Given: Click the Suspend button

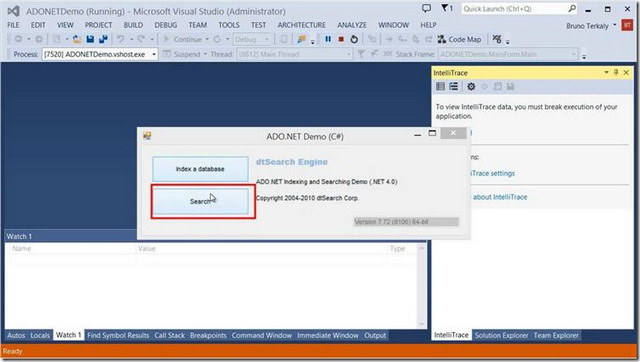Looking at the screenshot, I should [182, 54].
